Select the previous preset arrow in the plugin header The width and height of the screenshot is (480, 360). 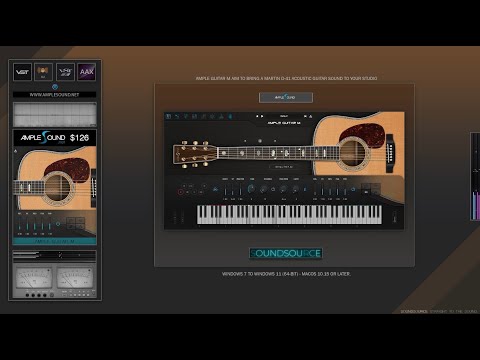tap(257, 116)
